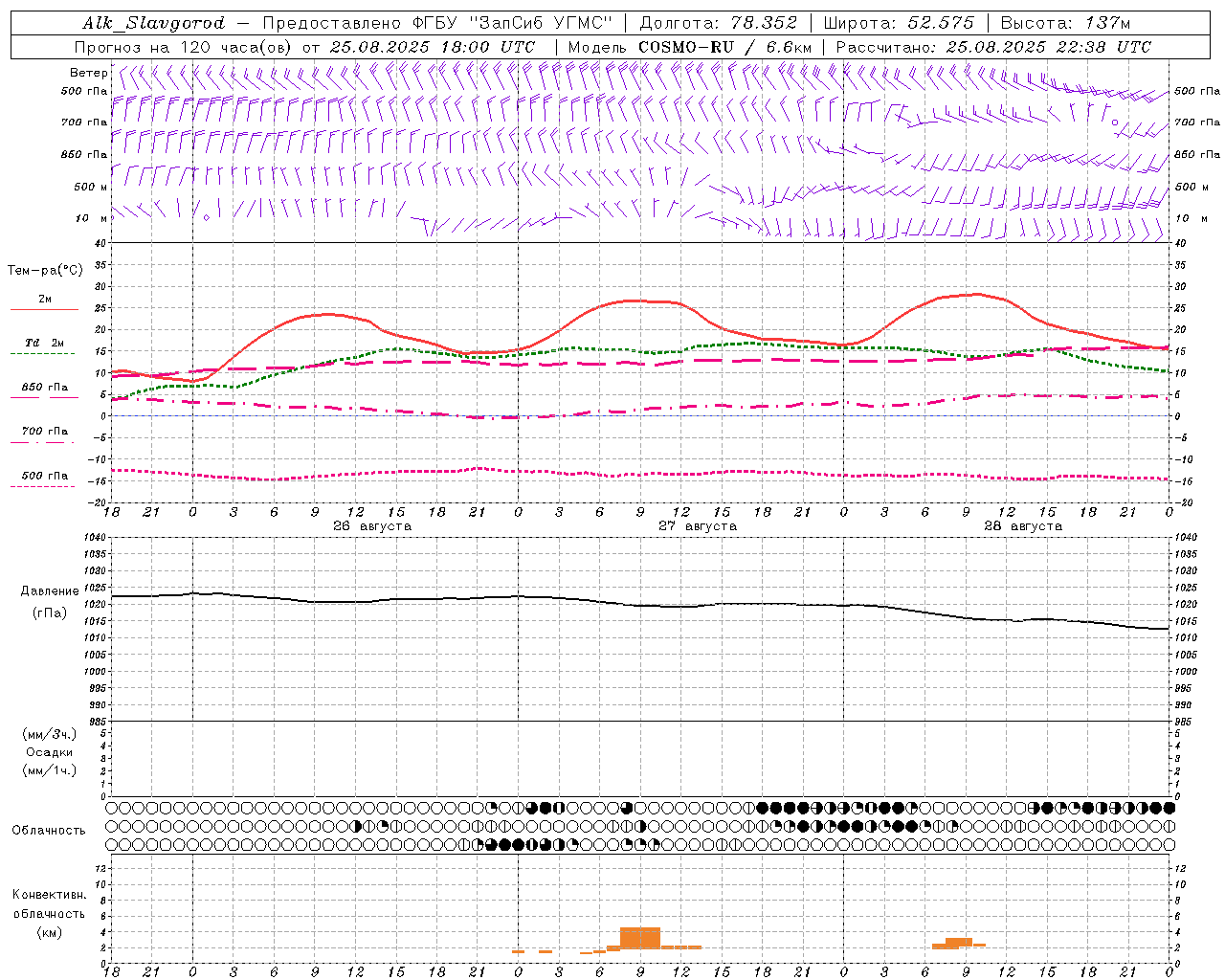Click the Конвективн. label
1225x980 pixels.
coord(49,895)
